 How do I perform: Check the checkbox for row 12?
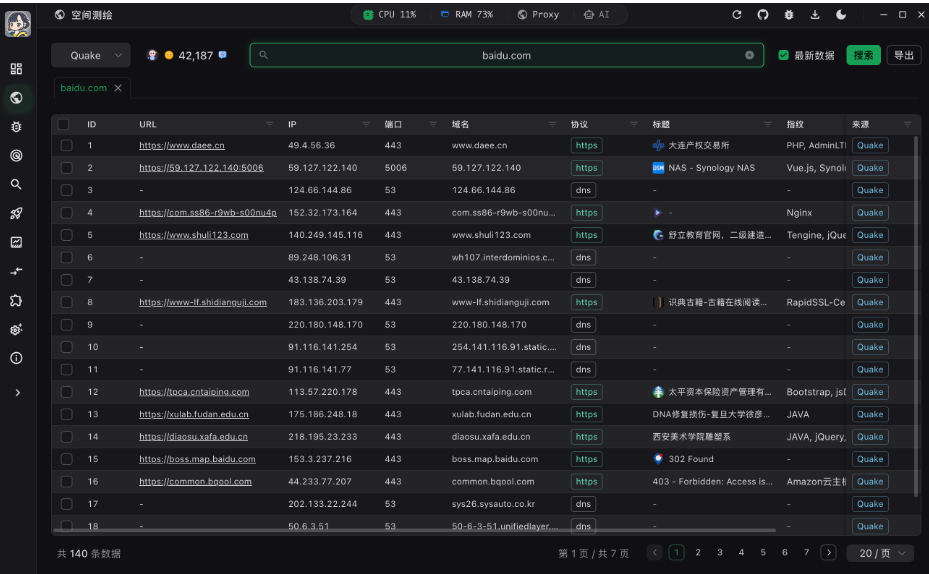point(66,392)
